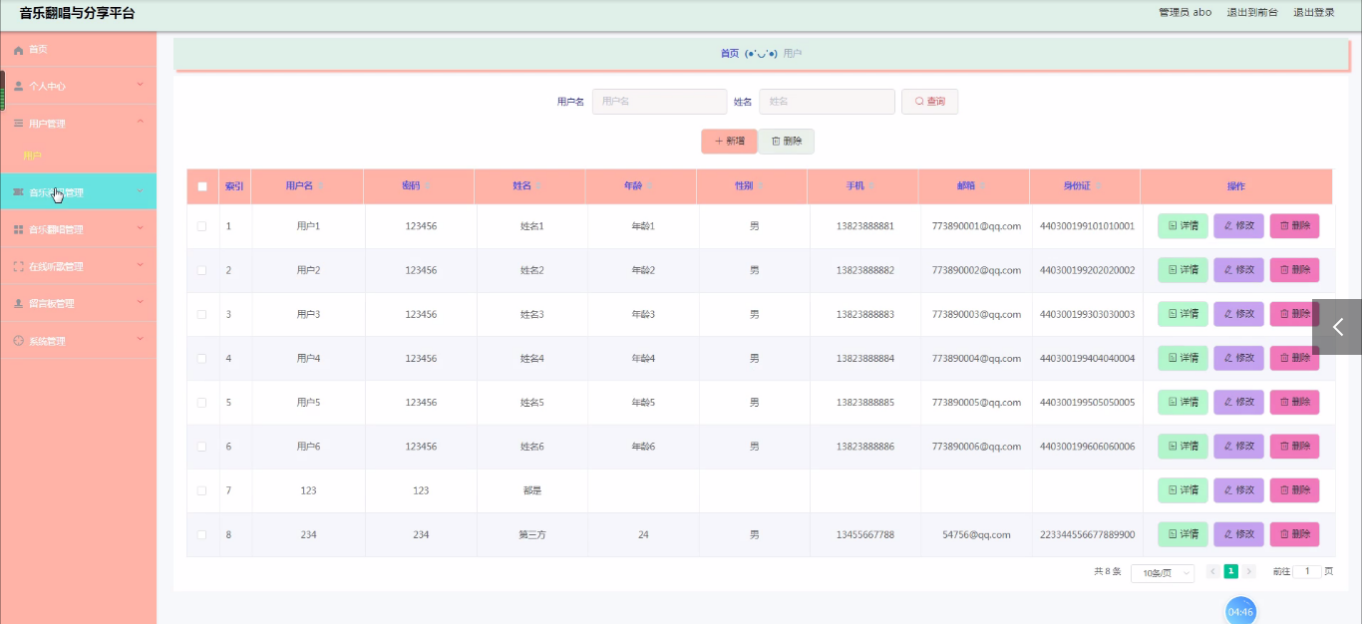Click the 删除 button above the table
Viewport: 1362px width, 624px height.
(786, 142)
